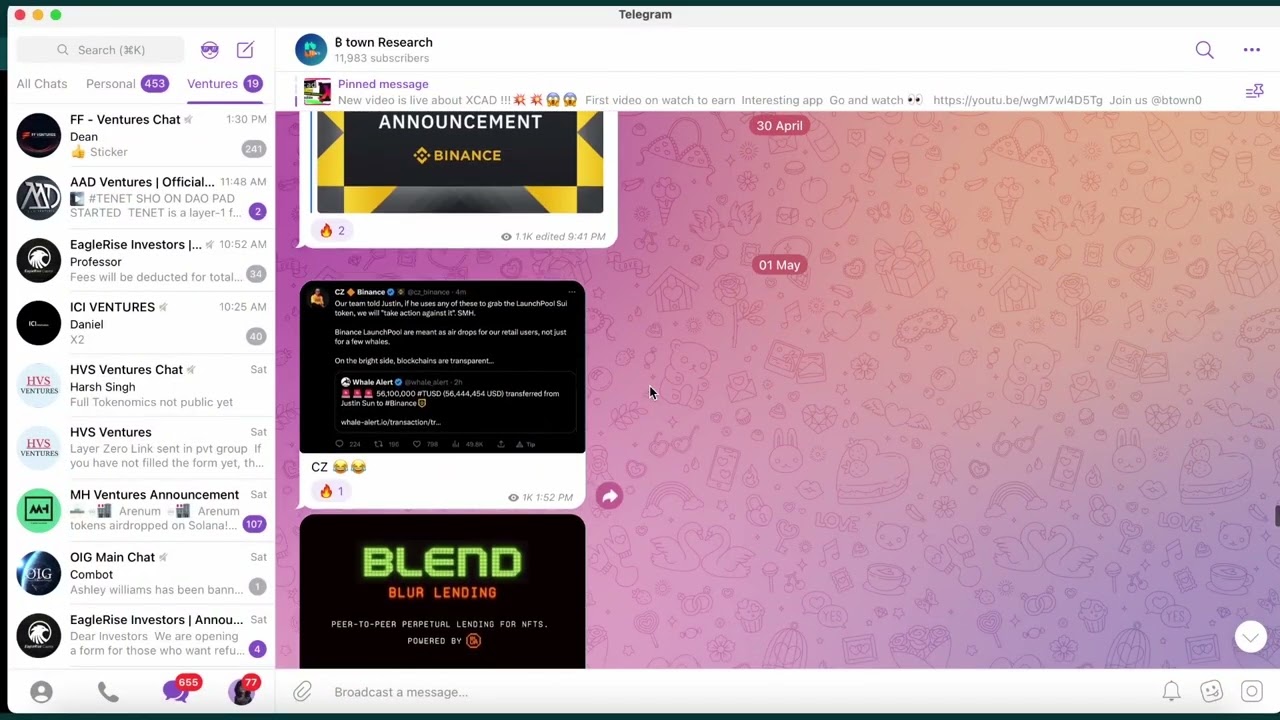This screenshot has height=720, width=1280.
Task: Open B town Research channel avatar
Action: tap(311, 50)
